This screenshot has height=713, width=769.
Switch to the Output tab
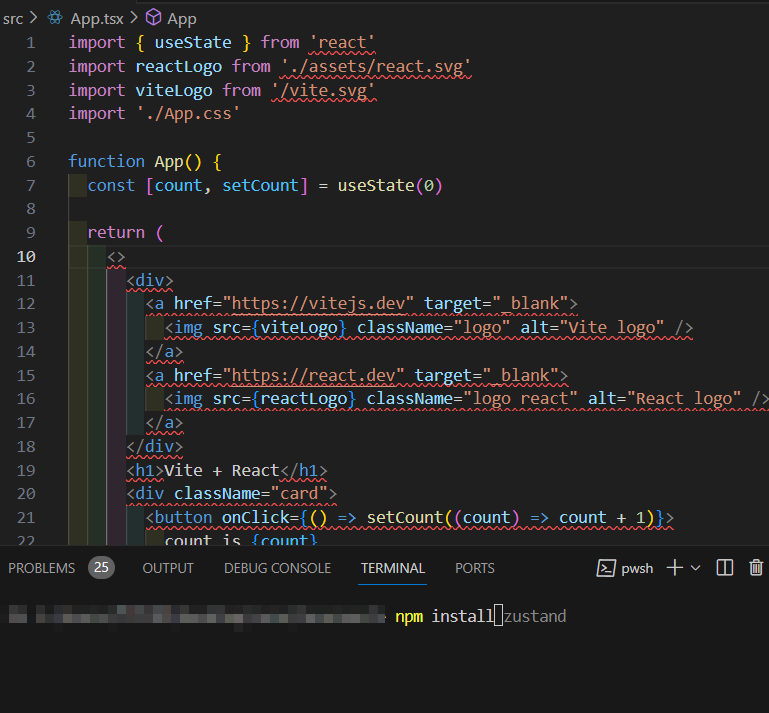[x=168, y=568]
